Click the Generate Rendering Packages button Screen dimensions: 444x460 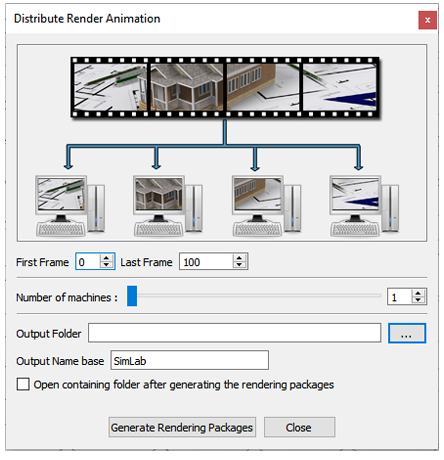click(x=182, y=427)
